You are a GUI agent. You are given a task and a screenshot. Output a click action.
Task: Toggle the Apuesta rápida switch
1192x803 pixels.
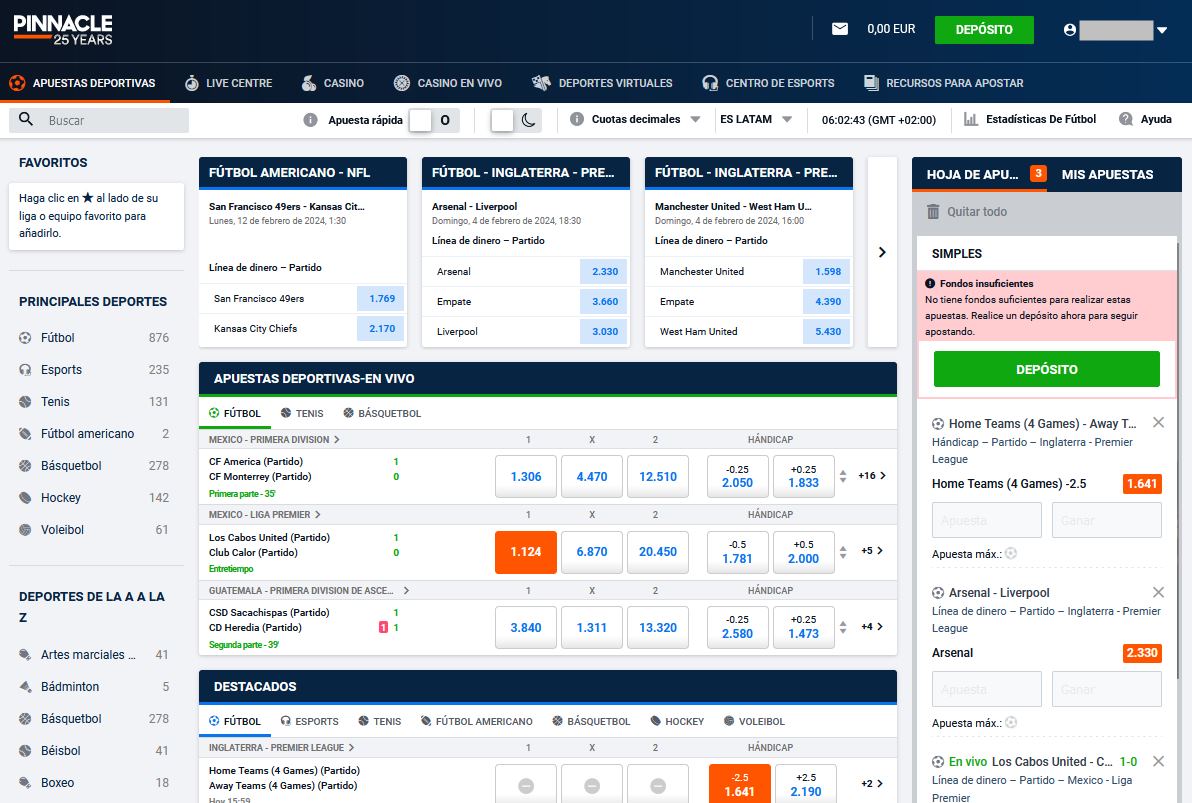click(x=434, y=119)
